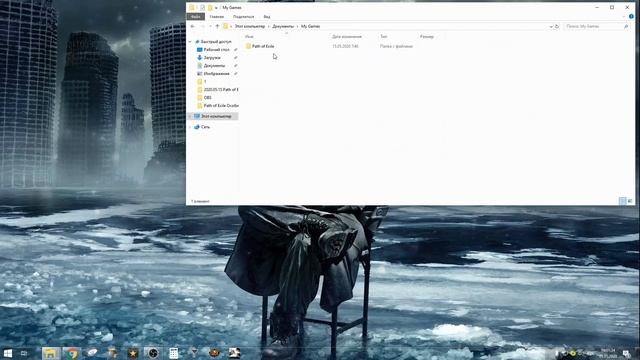The height and width of the screenshot is (360, 640).
Task: Open the action center notification icon
Action: (627, 353)
